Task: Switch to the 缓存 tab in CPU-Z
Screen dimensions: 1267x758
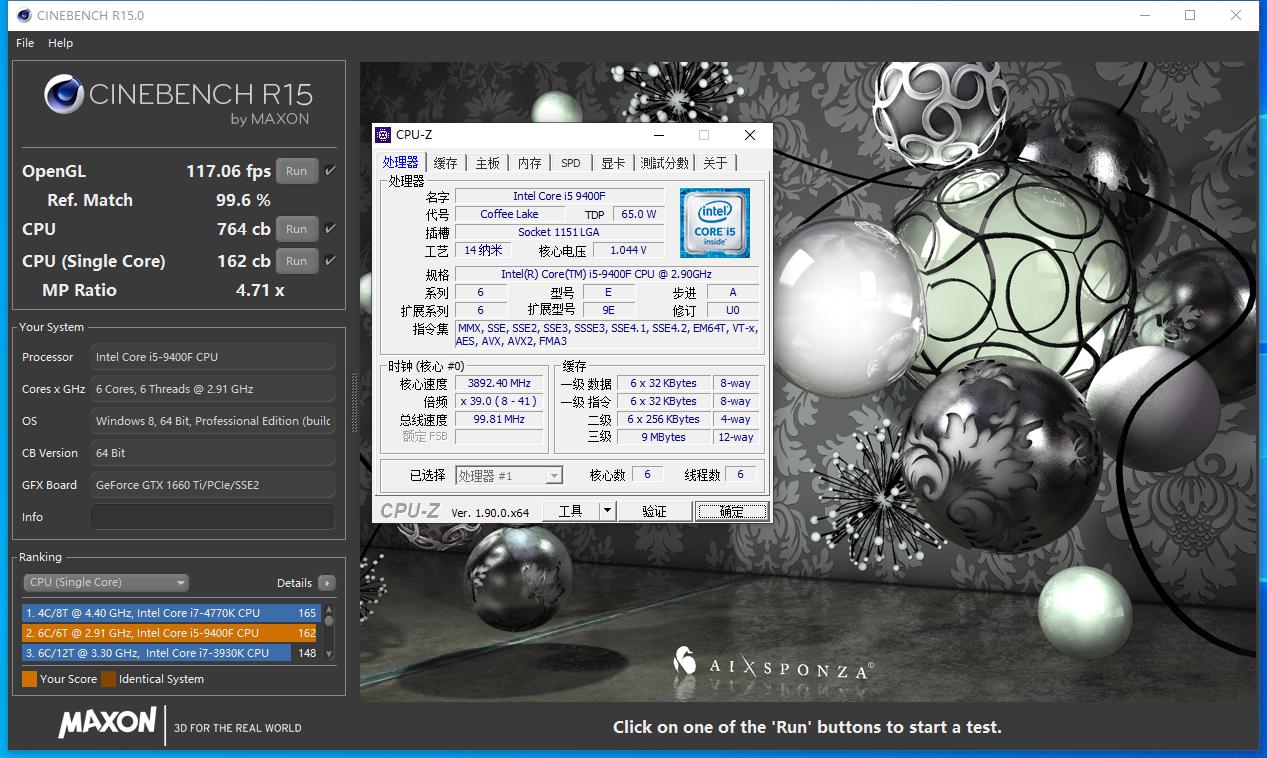Action: (x=445, y=163)
